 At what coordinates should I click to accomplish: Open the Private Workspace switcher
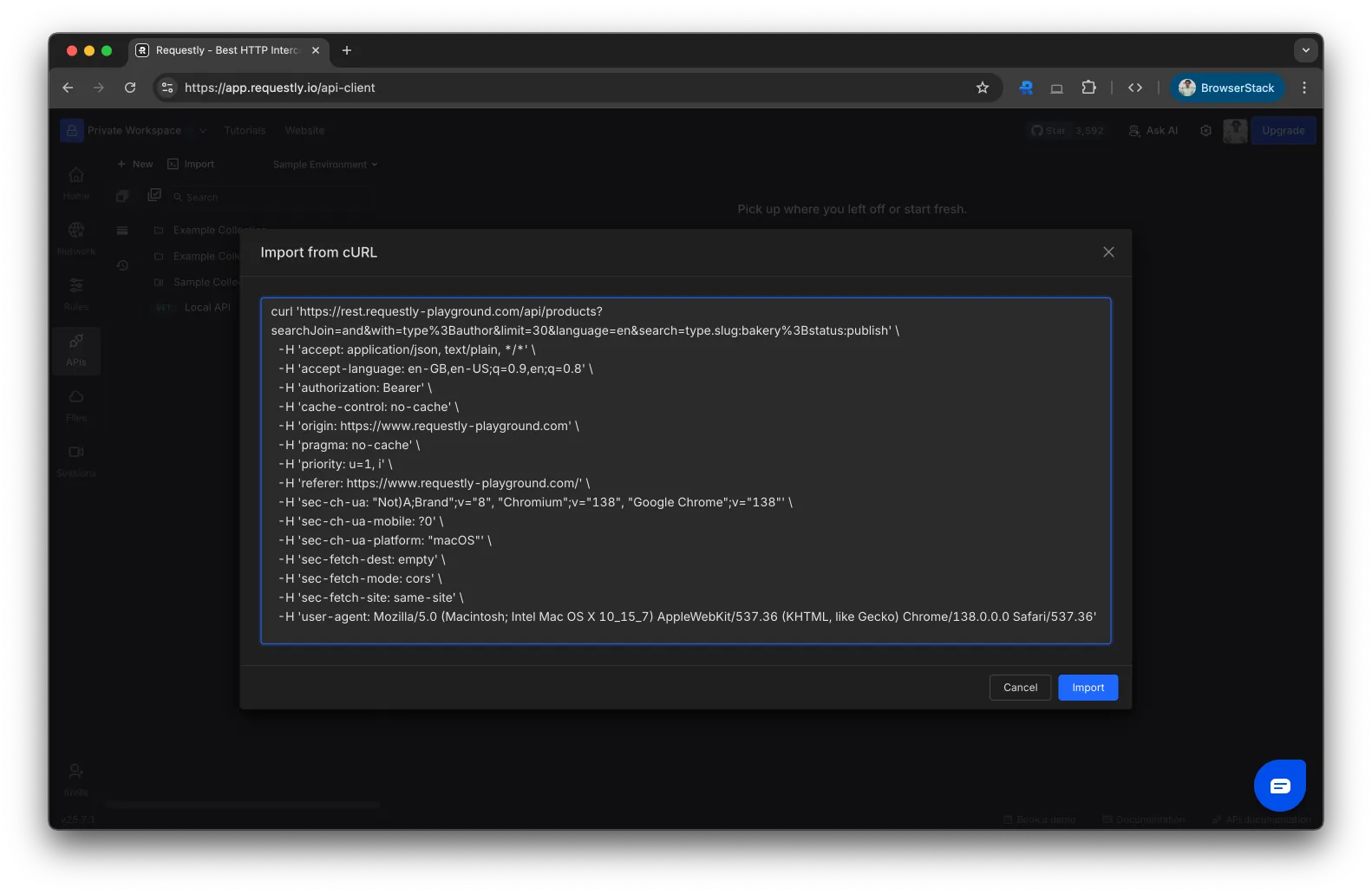coord(134,130)
